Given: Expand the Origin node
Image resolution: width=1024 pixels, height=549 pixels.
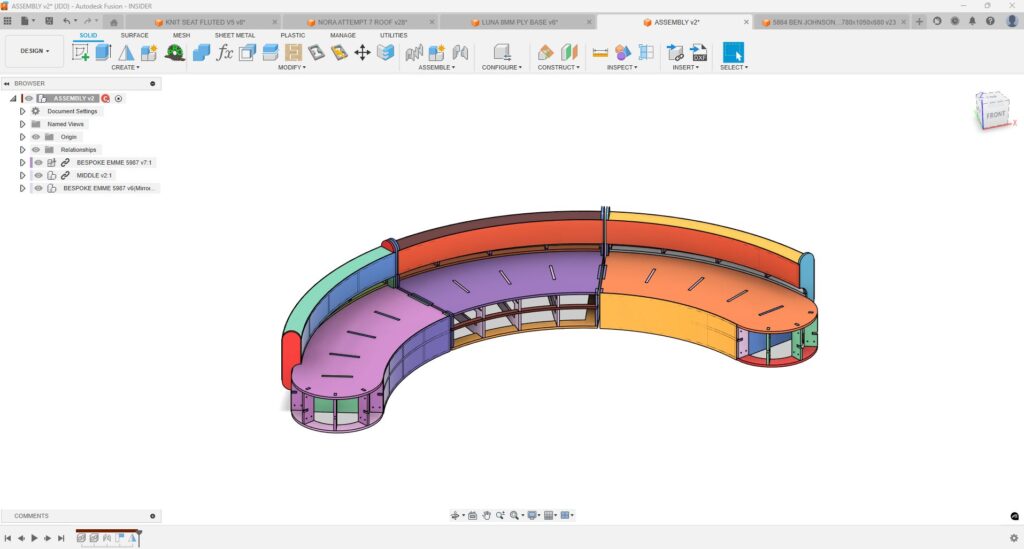Looking at the screenshot, I should point(22,137).
